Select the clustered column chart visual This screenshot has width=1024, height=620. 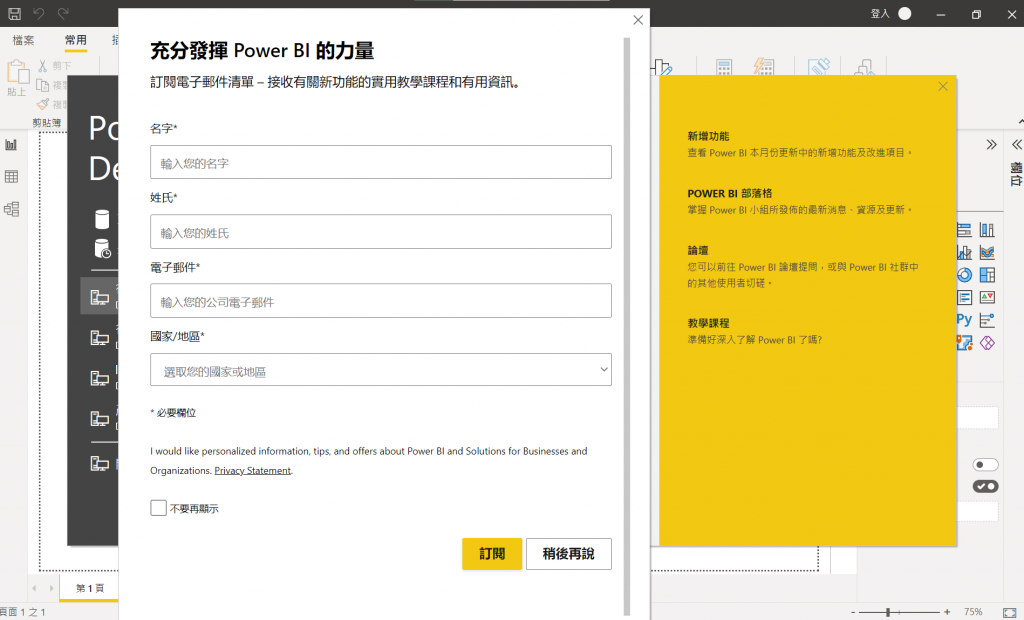(x=987, y=230)
